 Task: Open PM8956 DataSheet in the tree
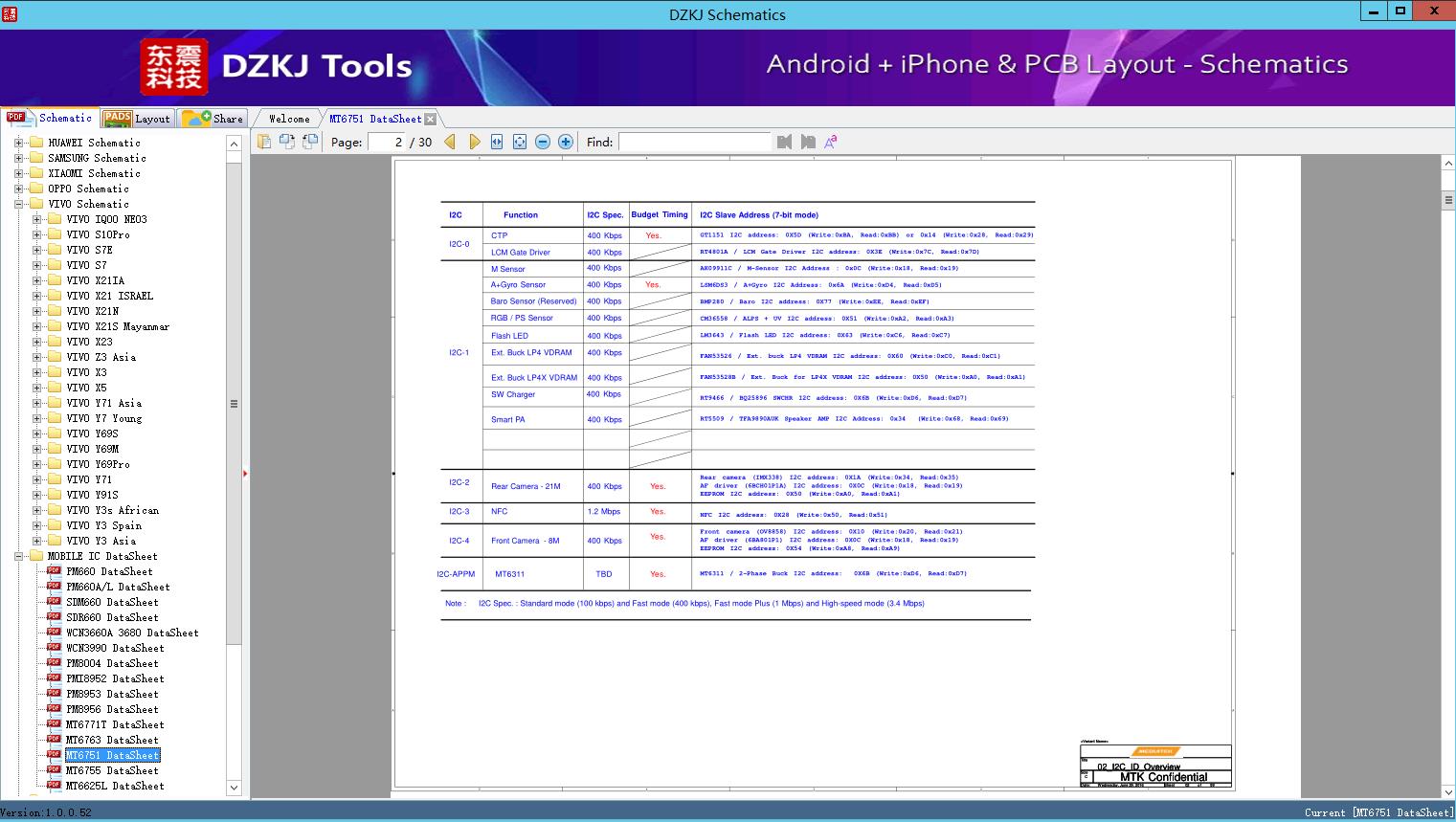pos(112,709)
